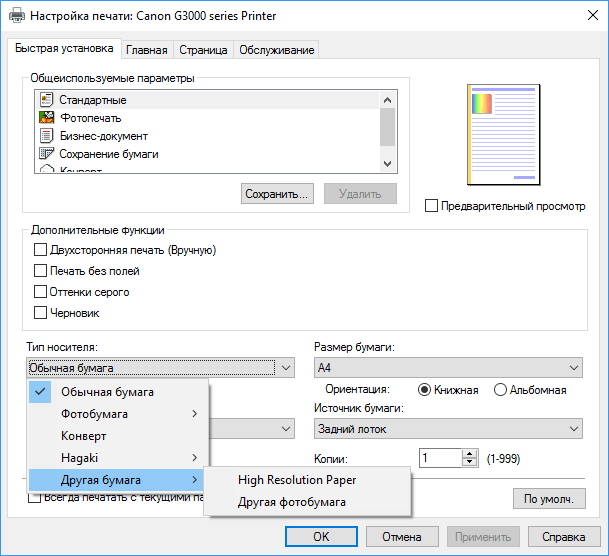Increase copies with the up stepper
609x556 pixels.
tap(470, 454)
